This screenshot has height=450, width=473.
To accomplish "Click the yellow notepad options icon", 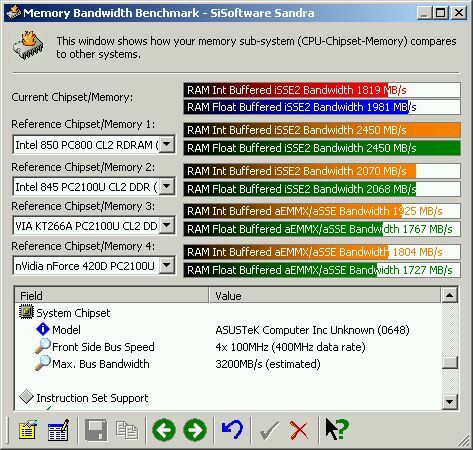I will [28, 430].
